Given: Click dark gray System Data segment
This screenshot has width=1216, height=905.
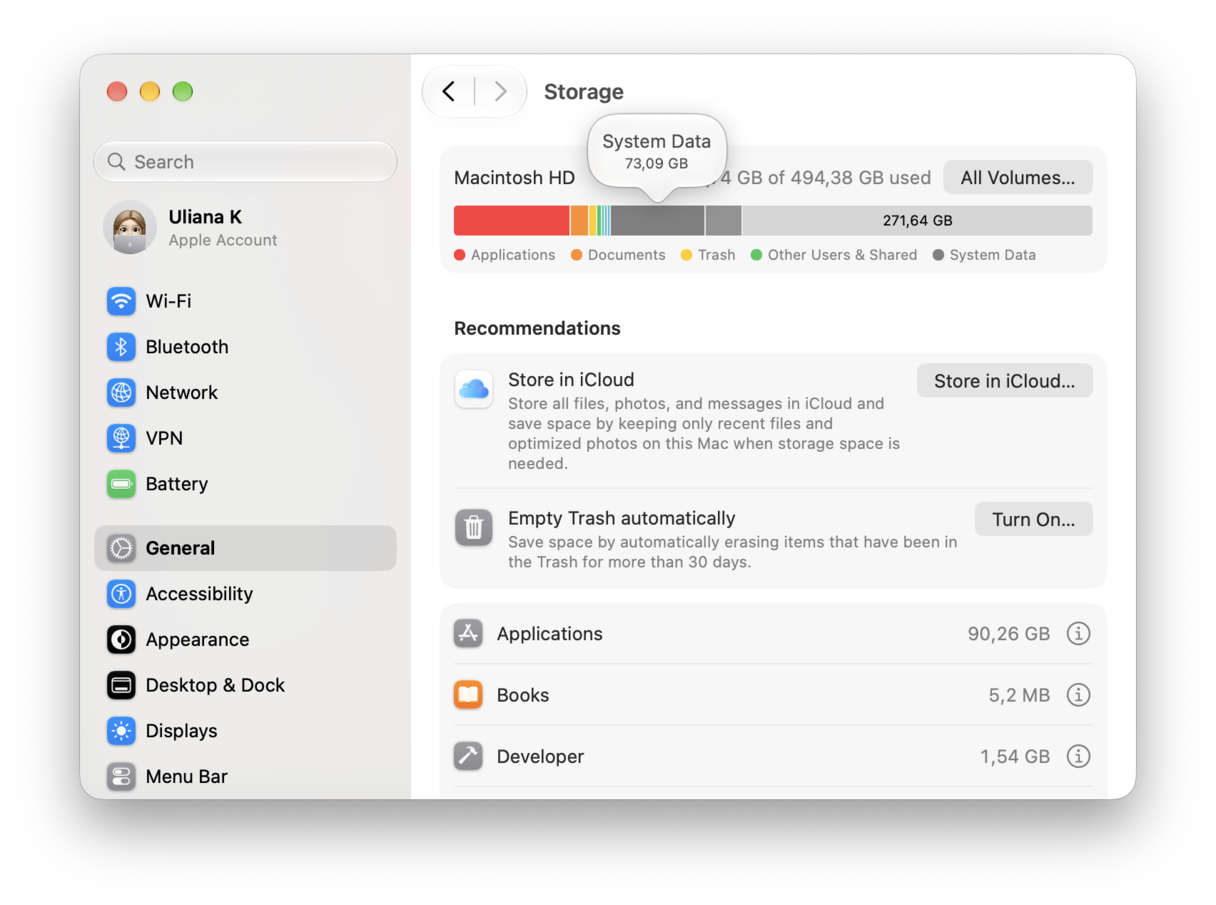Looking at the screenshot, I should (658, 221).
